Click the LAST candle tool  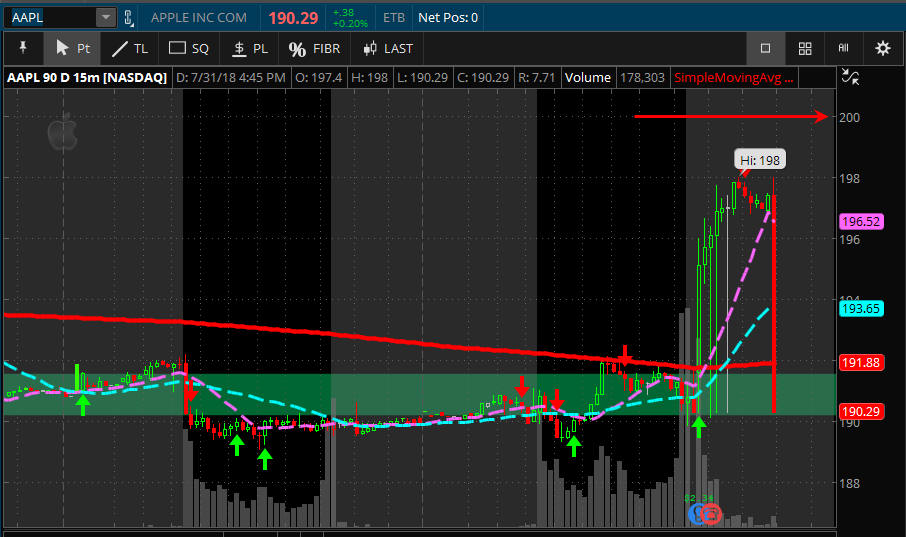click(x=387, y=49)
